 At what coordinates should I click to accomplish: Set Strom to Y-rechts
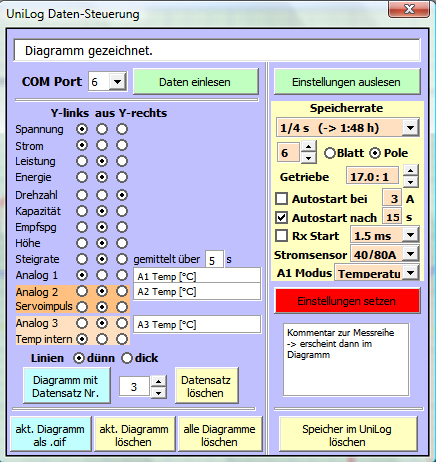point(122,145)
